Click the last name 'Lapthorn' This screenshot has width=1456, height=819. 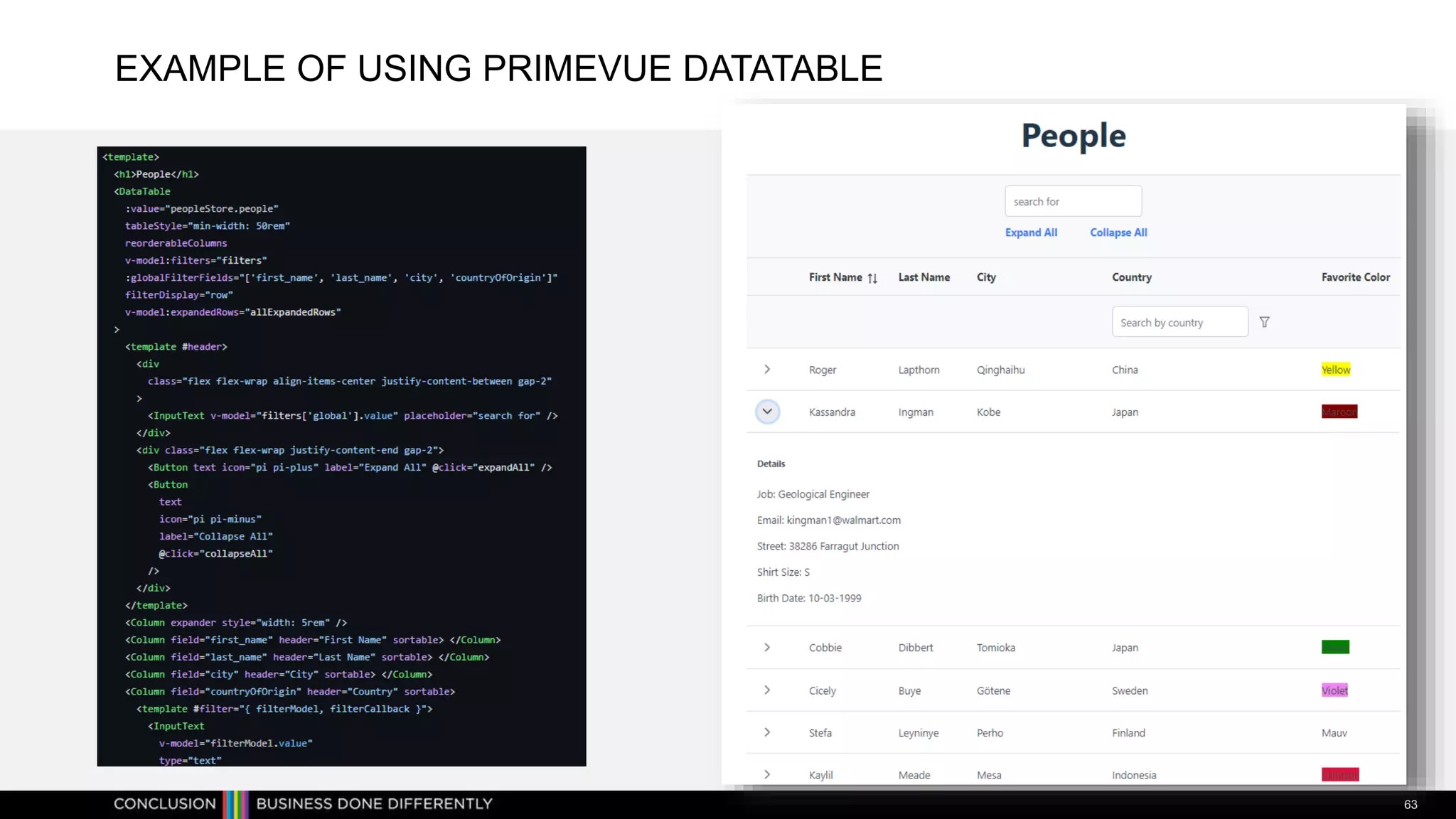[x=919, y=370]
